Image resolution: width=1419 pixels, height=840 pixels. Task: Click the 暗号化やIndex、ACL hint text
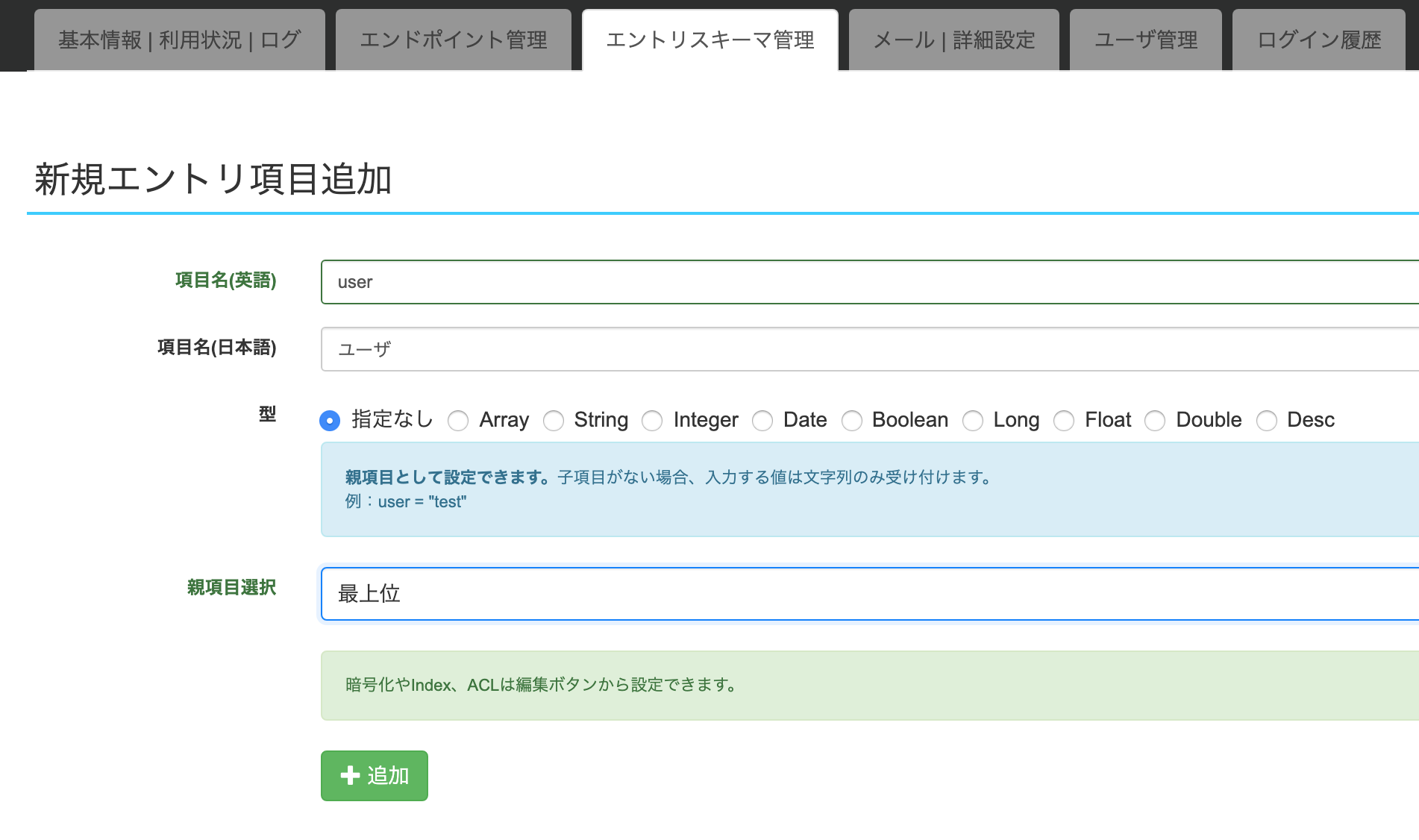coord(542,685)
